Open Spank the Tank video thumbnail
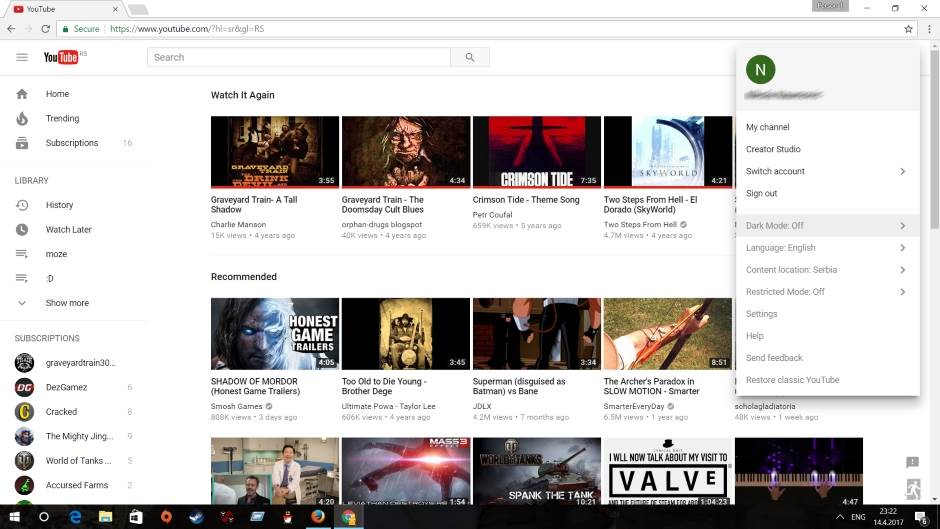 tap(537, 471)
